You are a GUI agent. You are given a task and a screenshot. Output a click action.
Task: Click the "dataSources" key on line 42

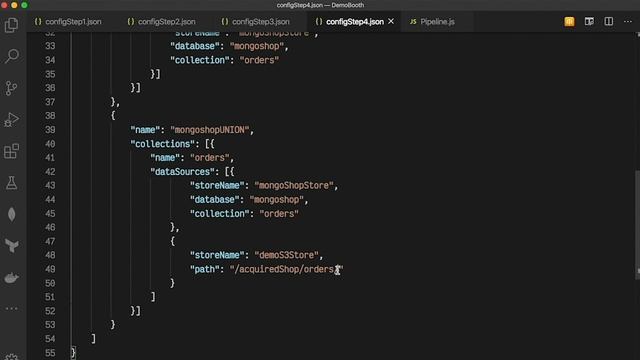pos(182,172)
